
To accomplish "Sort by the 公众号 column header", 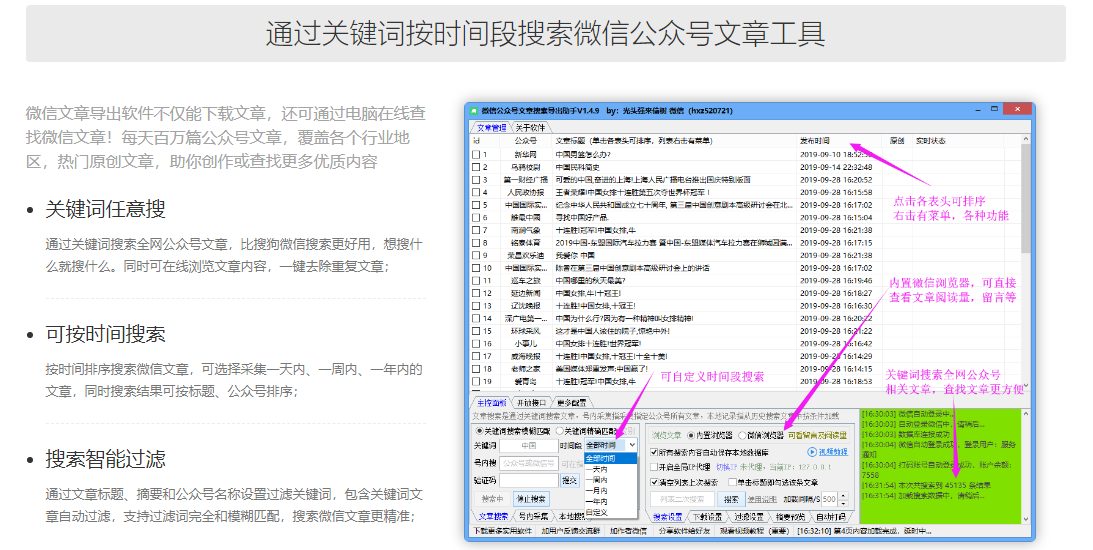I will pyautogui.click(x=526, y=141).
